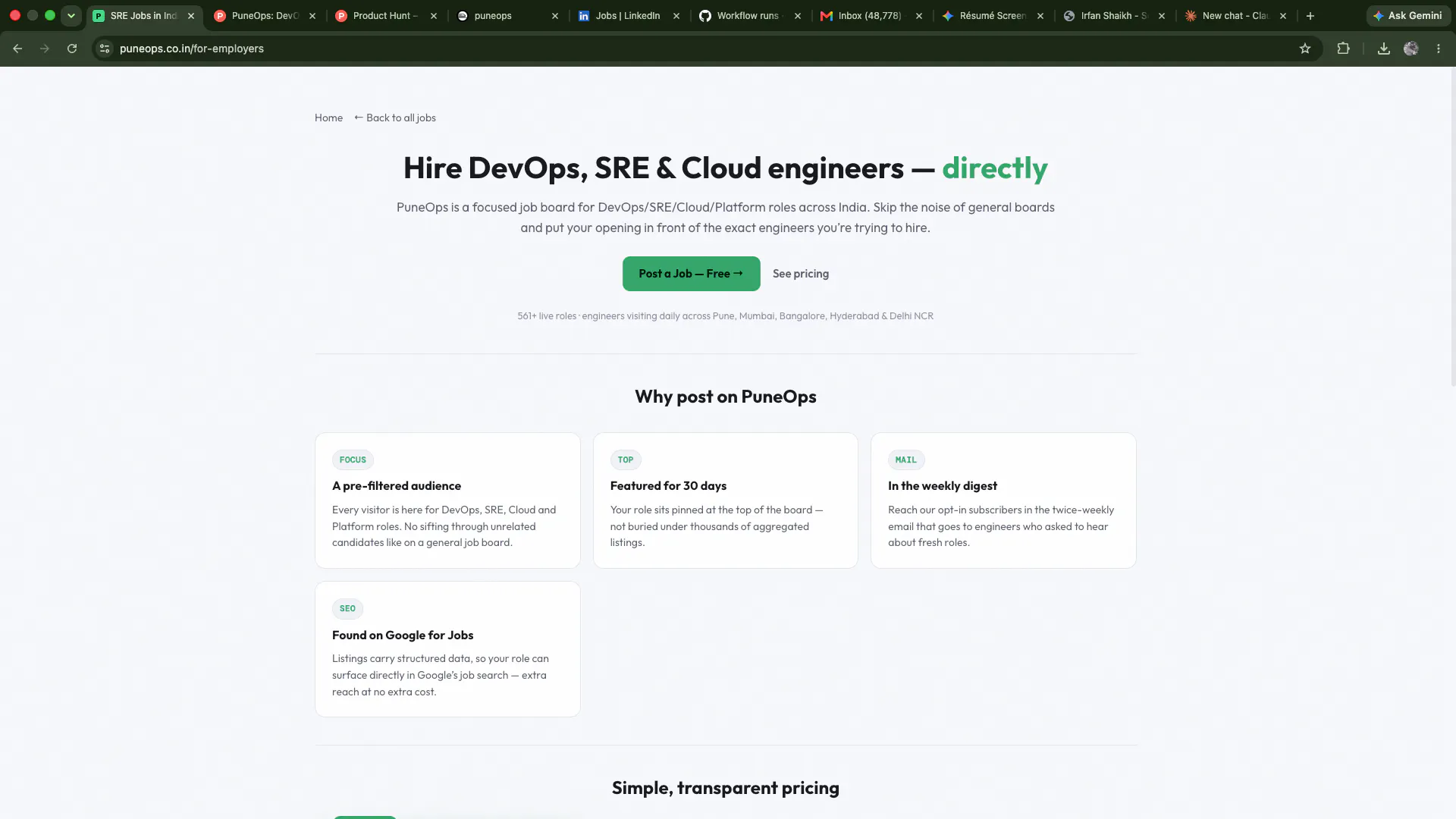Click the 'Featured for 30 days' card title
The height and width of the screenshot is (819, 1456).
pos(668,486)
